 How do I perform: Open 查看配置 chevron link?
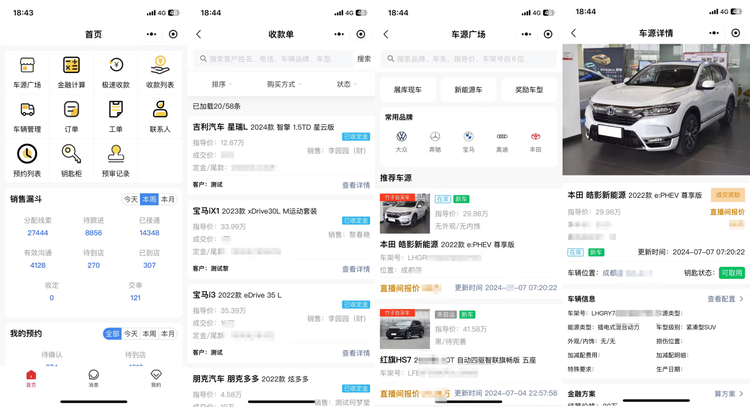point(725,299)
